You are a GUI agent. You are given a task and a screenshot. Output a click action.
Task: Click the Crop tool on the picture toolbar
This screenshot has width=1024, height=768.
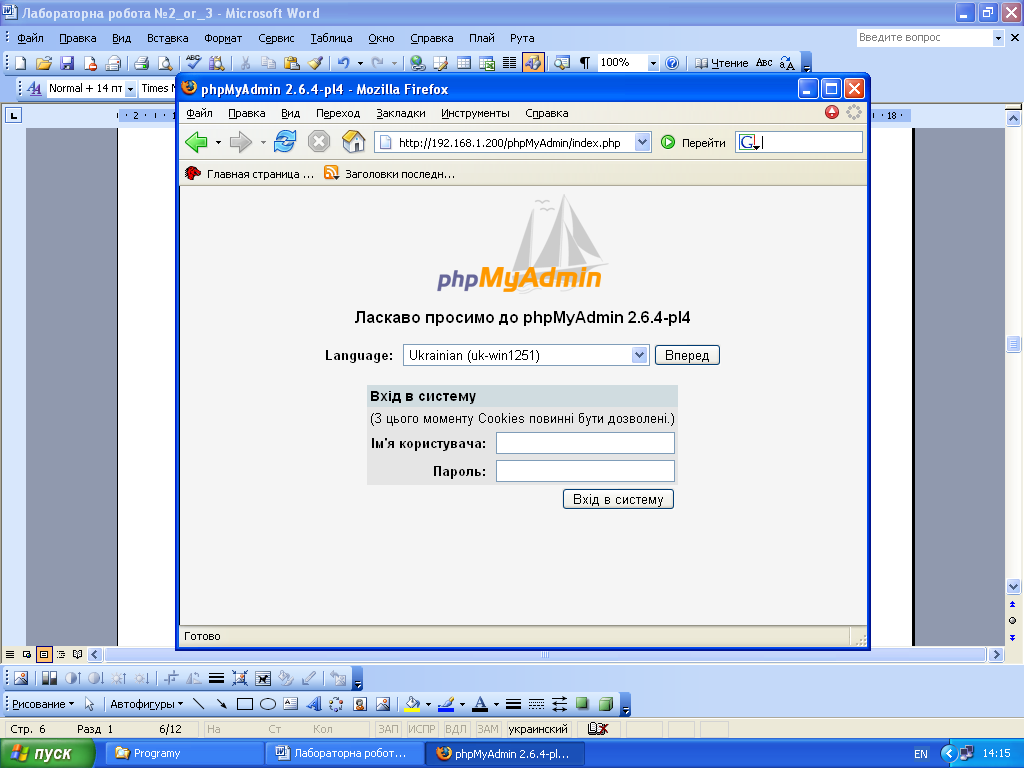(x=170, y=679)
